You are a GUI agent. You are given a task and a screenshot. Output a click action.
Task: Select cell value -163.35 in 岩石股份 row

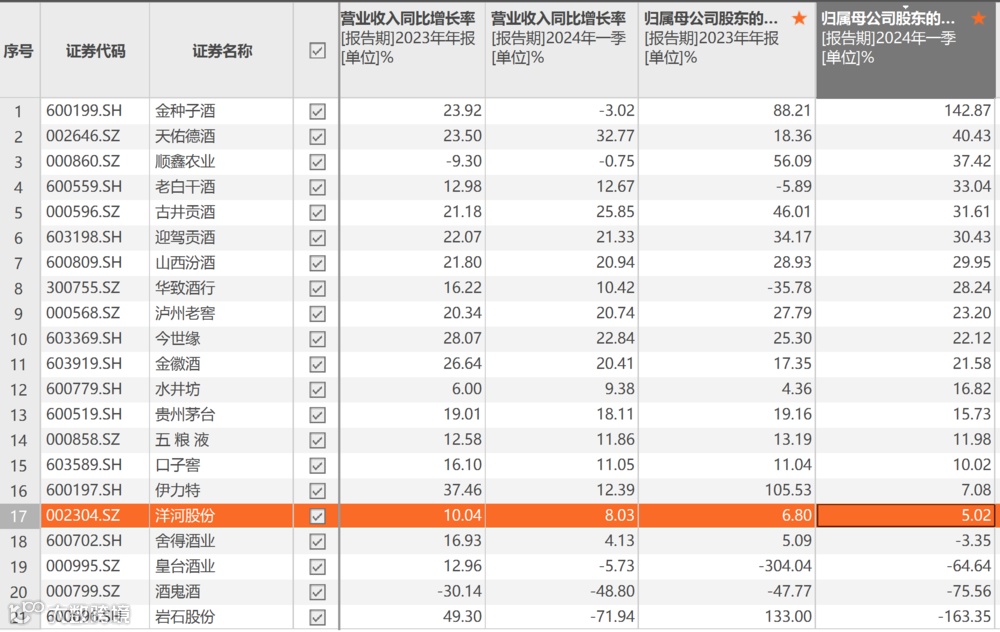point(964,617)
